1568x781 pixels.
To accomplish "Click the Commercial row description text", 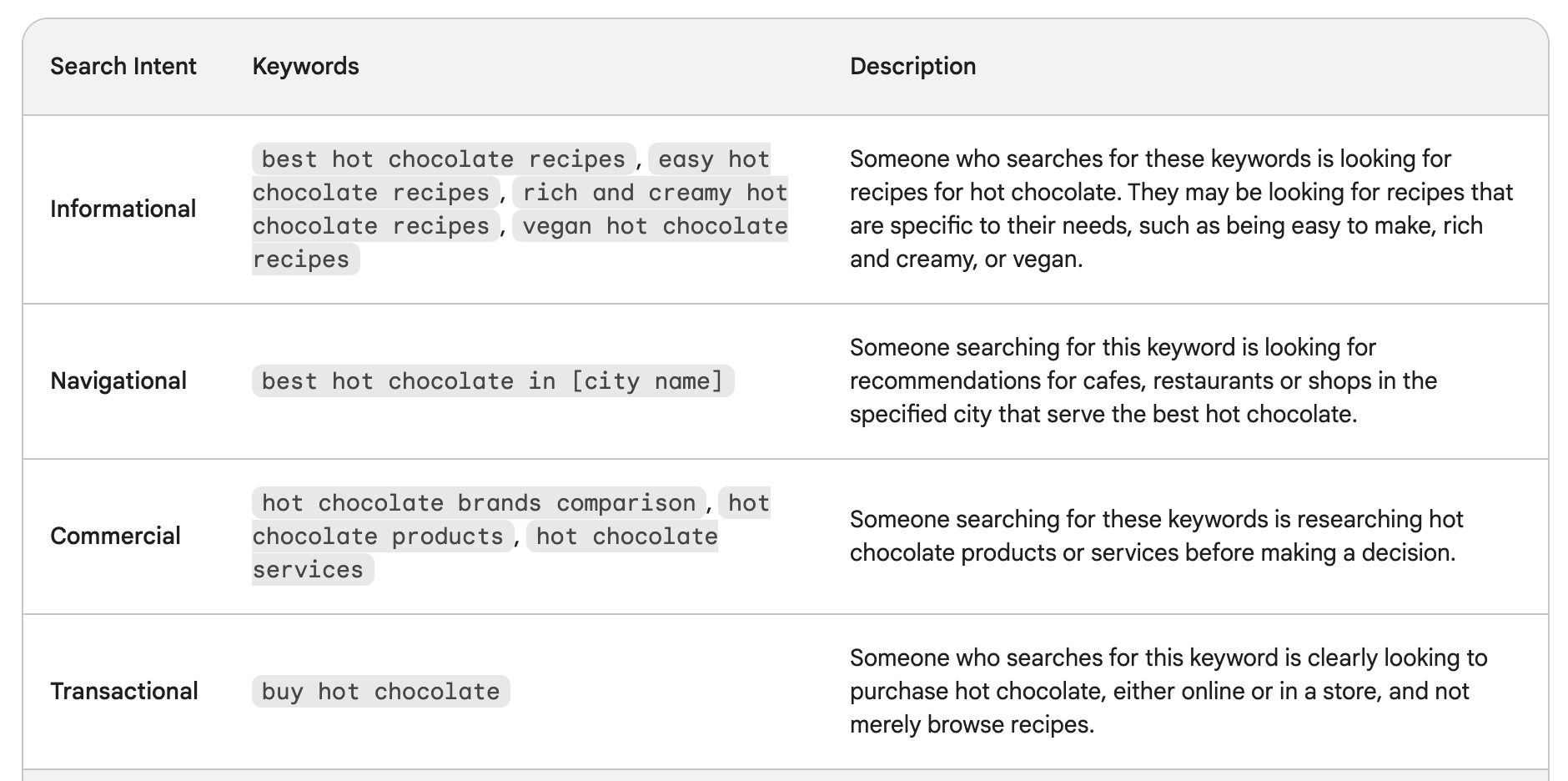I will [x=1155, y=536].
